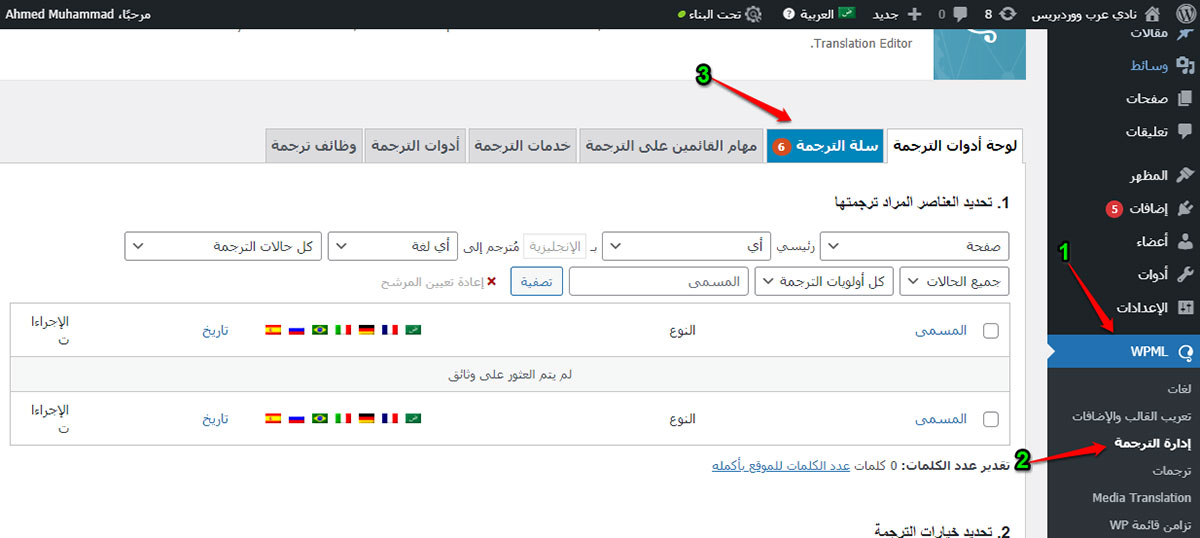The image size is (1200, 538).
Task: Click the help question mark icon
Action: point(789,14)
